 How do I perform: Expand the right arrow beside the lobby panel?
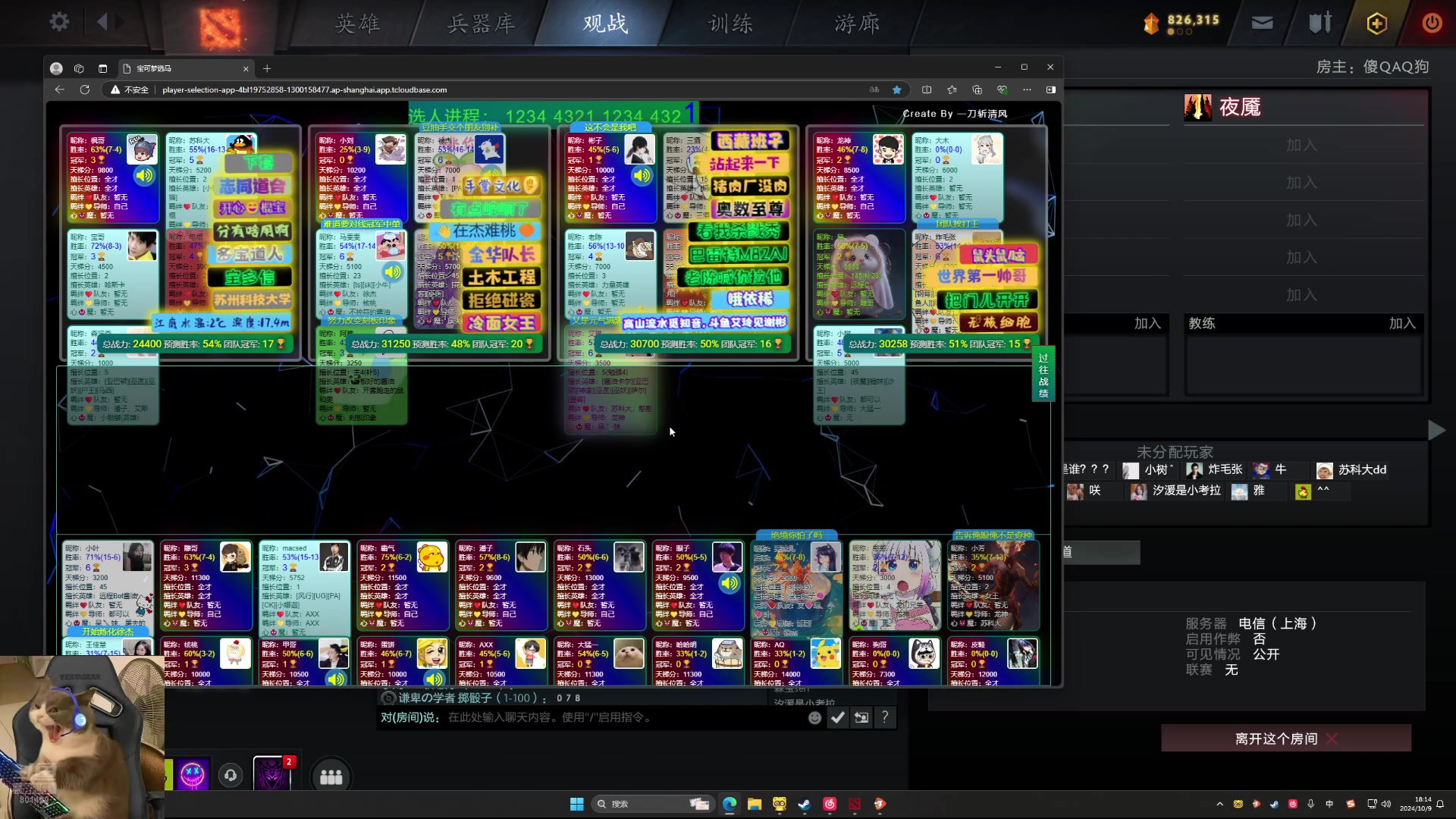pyautogui.click(x=1436, y=430)
